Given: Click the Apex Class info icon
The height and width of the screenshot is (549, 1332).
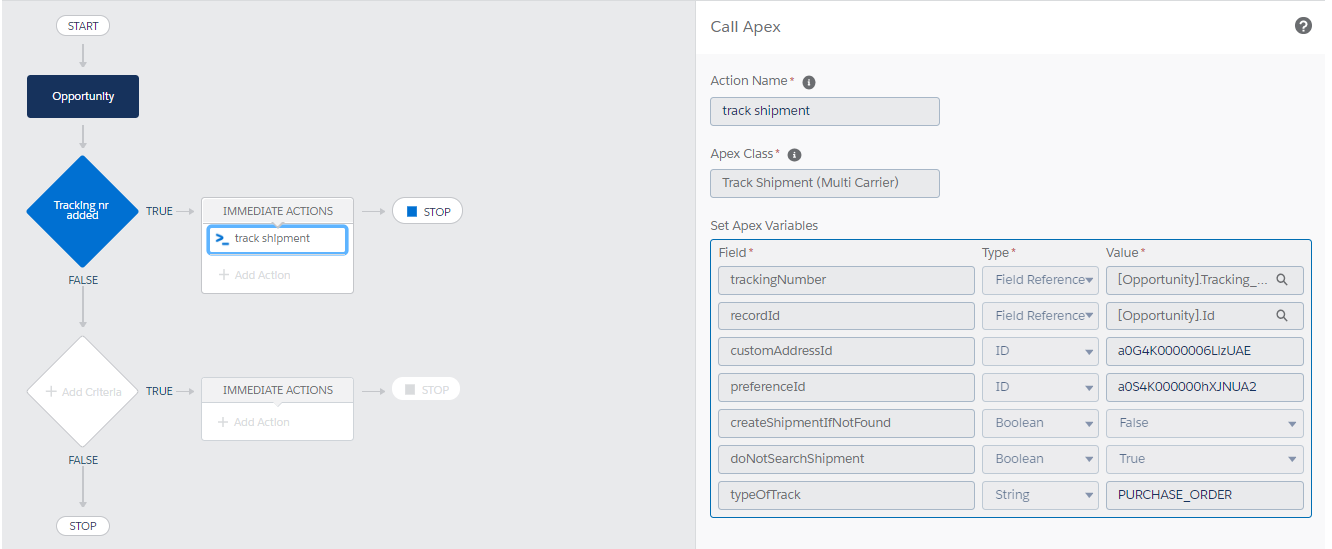Looking at the screenshot, I should point(794,155).
